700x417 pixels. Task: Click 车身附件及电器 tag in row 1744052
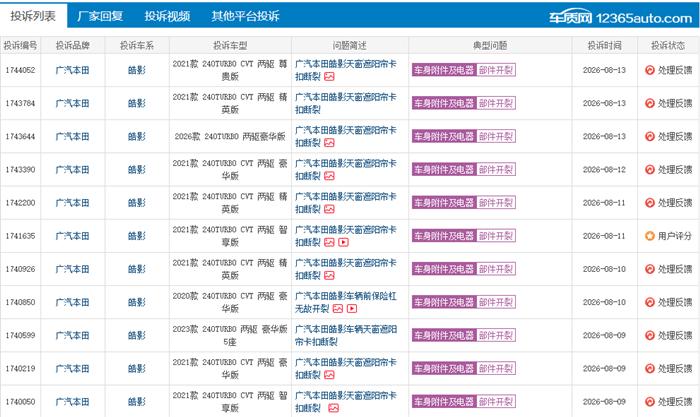click(444, 70)
